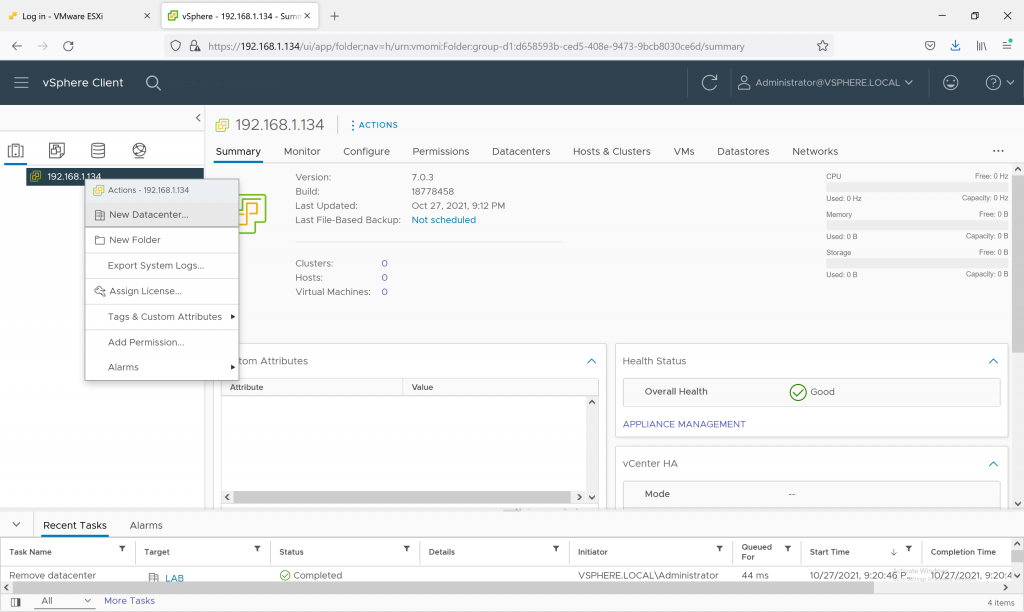Click the Recent Tasks horizontal scrollbar

tap(443, 587)
